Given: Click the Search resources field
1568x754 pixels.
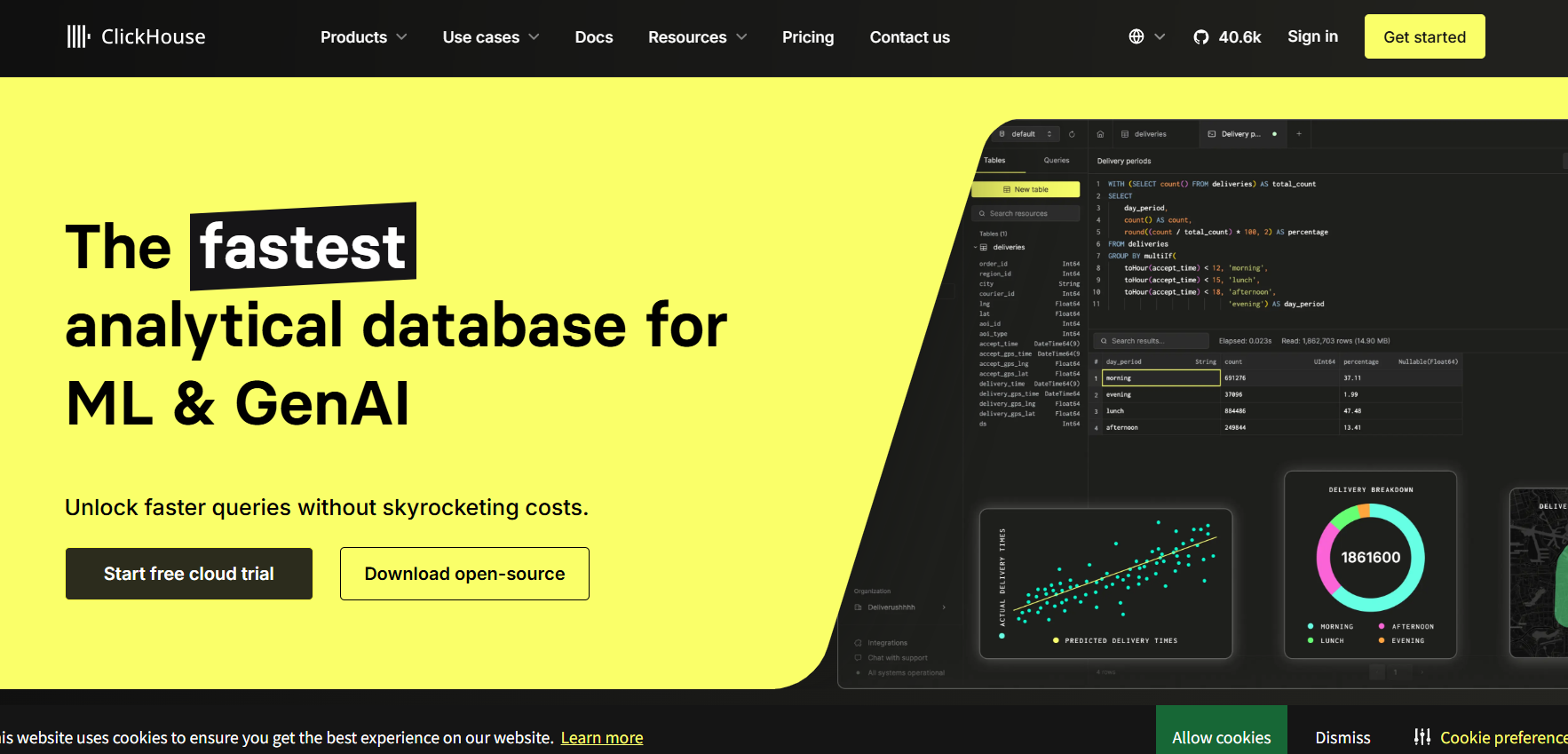Looking at the screenshot, I should point(1026,214).
